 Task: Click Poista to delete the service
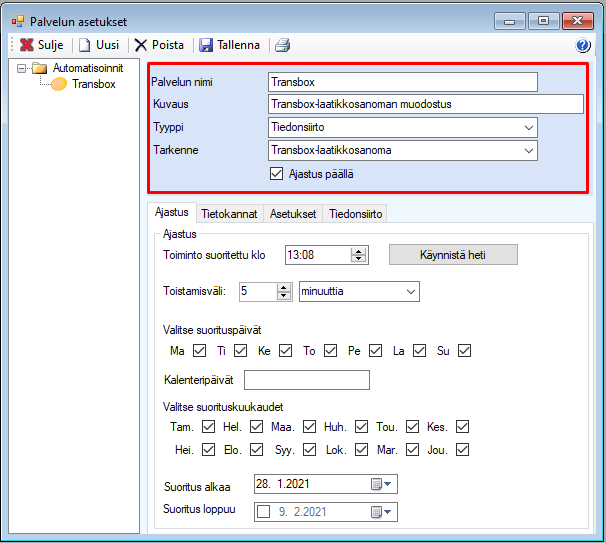159,45
